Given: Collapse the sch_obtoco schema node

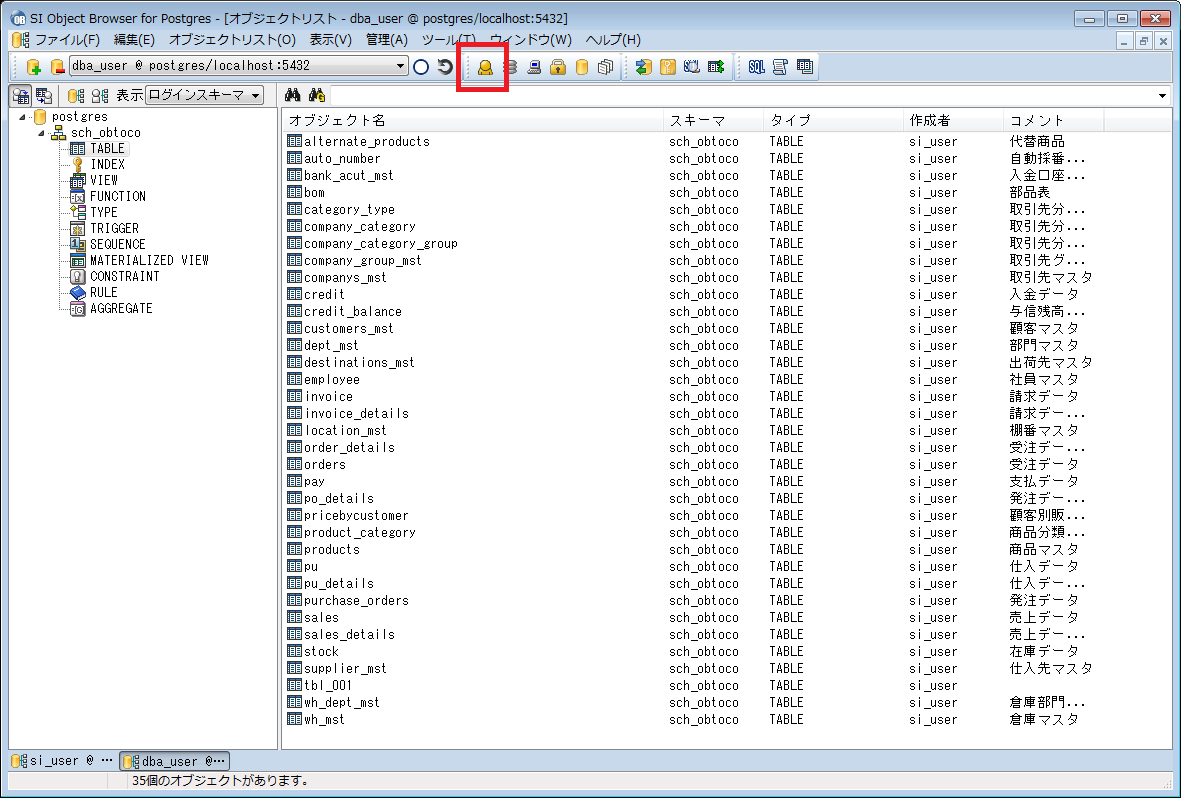Looking at the screenshot, I should [43, 133].
